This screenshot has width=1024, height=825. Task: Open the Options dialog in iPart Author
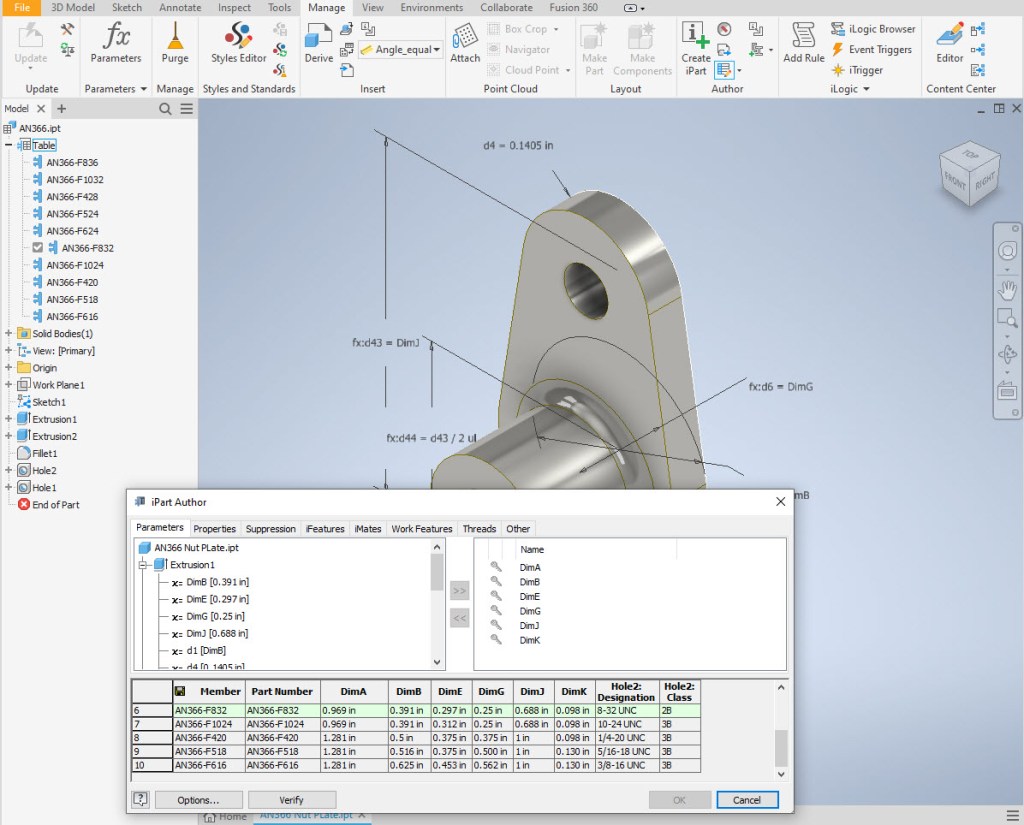click(x=197, y=799)
